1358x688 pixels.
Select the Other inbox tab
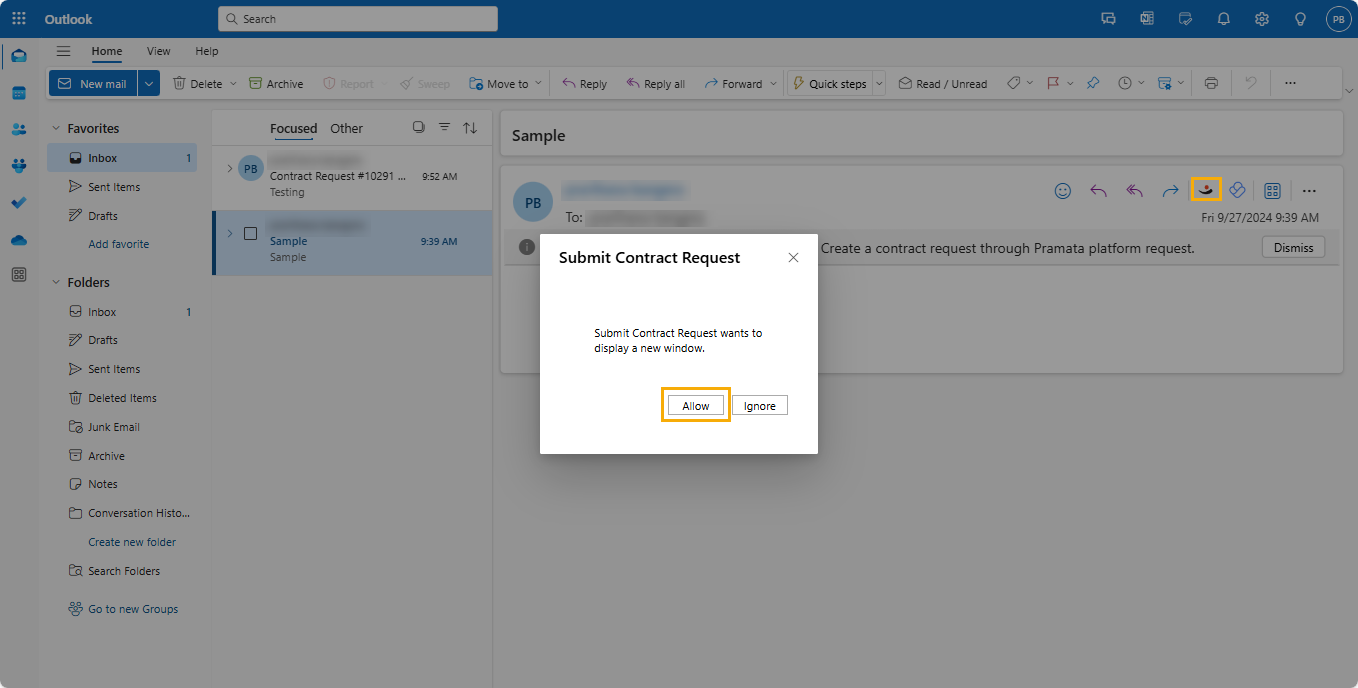tap(347, 128)
